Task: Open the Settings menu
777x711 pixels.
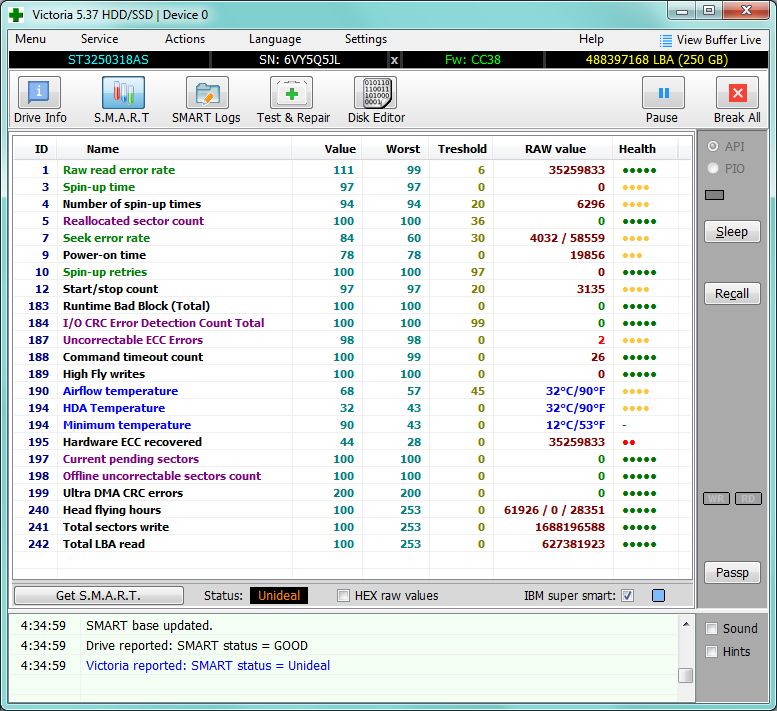Action: (x=366, y=39)
